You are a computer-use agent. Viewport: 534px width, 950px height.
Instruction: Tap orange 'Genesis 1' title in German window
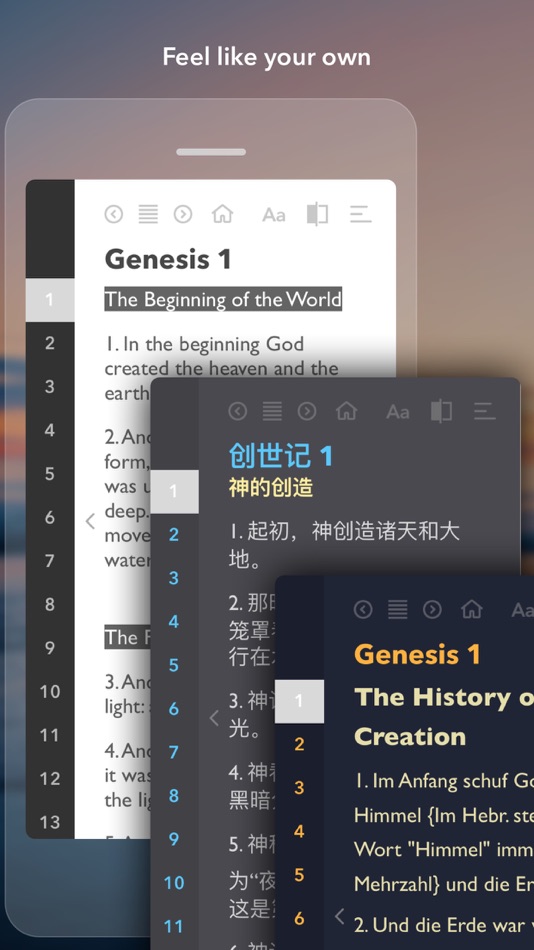[417, 654]
